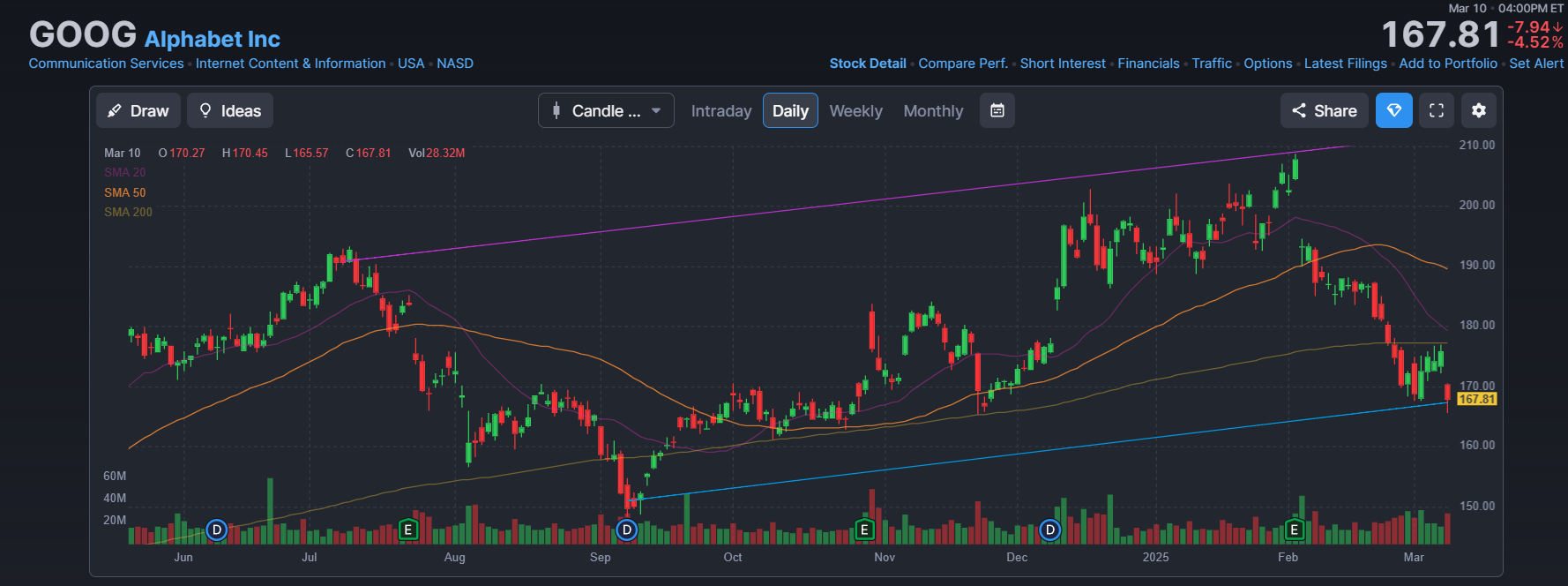Click the dividend D marker in December

[x=1049, y=530]
